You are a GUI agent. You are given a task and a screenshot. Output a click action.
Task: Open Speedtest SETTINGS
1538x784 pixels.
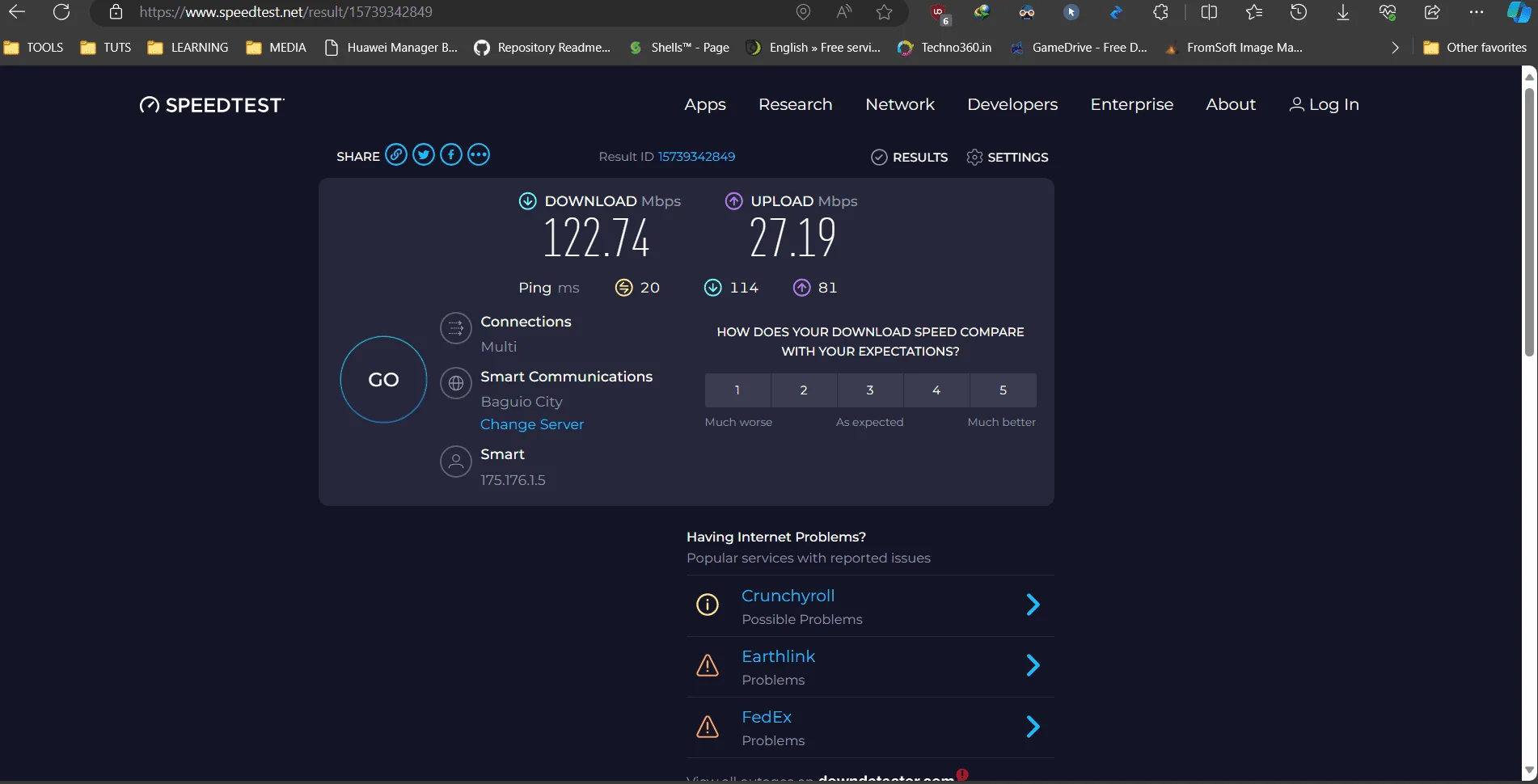[1008, 157]
